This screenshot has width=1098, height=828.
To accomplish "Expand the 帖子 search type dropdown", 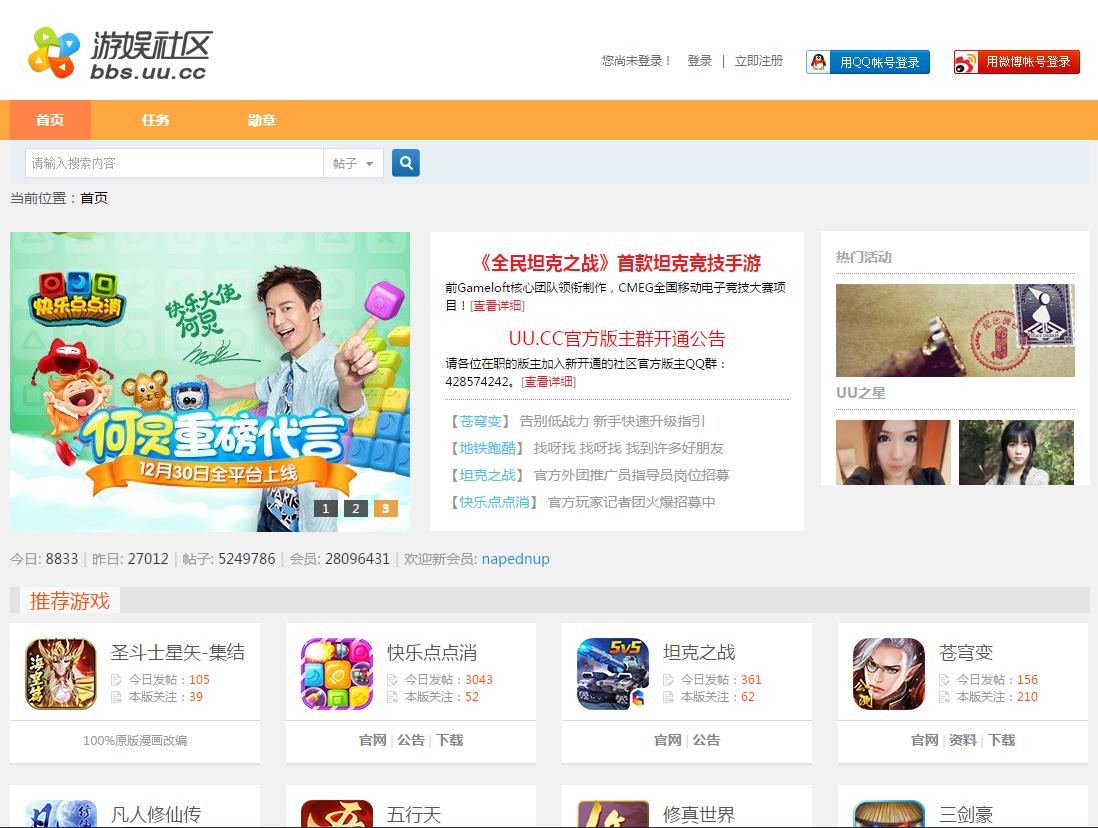I will click(x=353, y=163).
